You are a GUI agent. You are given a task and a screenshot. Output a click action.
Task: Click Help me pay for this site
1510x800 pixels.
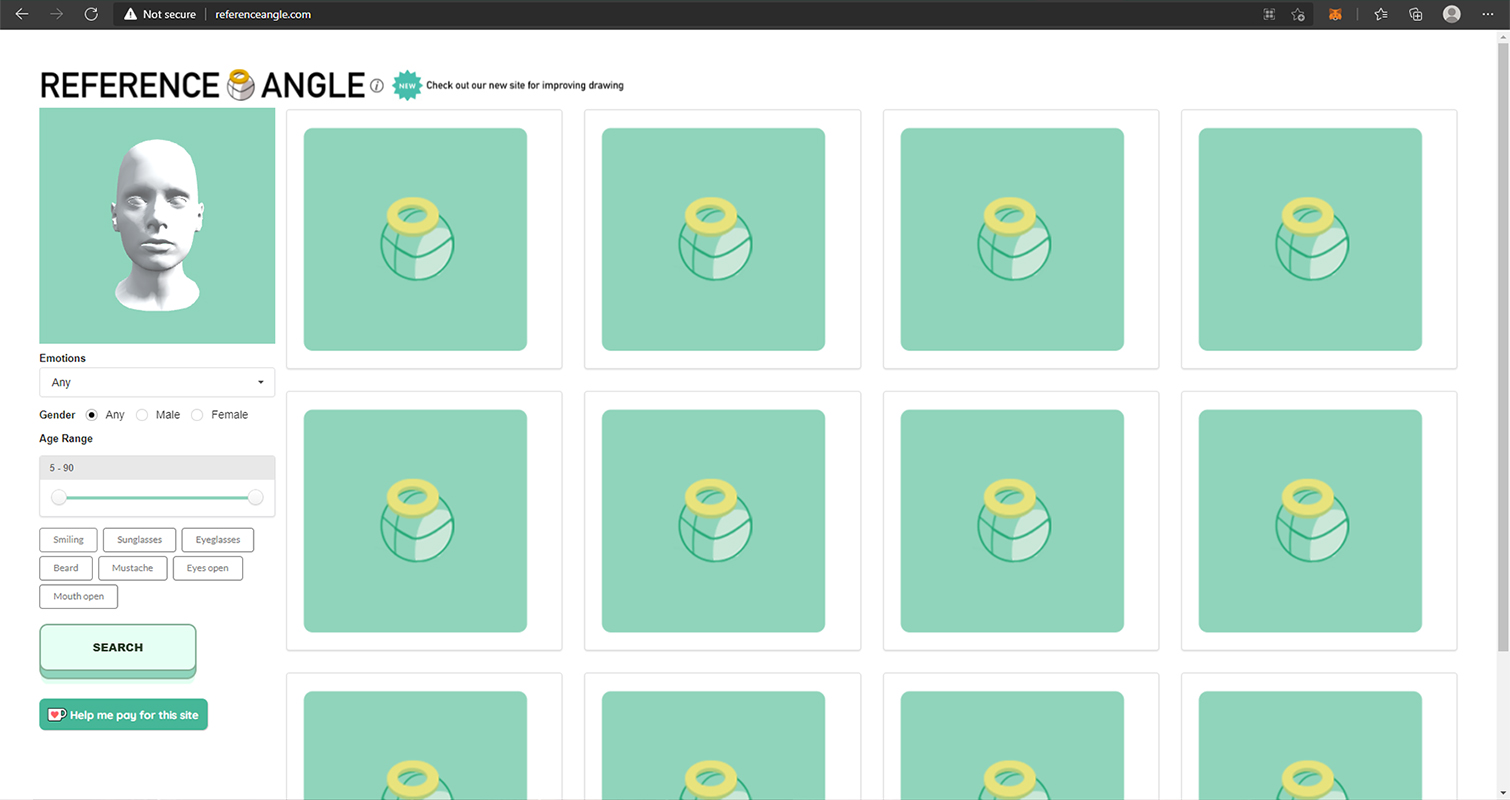pos(123,715)
